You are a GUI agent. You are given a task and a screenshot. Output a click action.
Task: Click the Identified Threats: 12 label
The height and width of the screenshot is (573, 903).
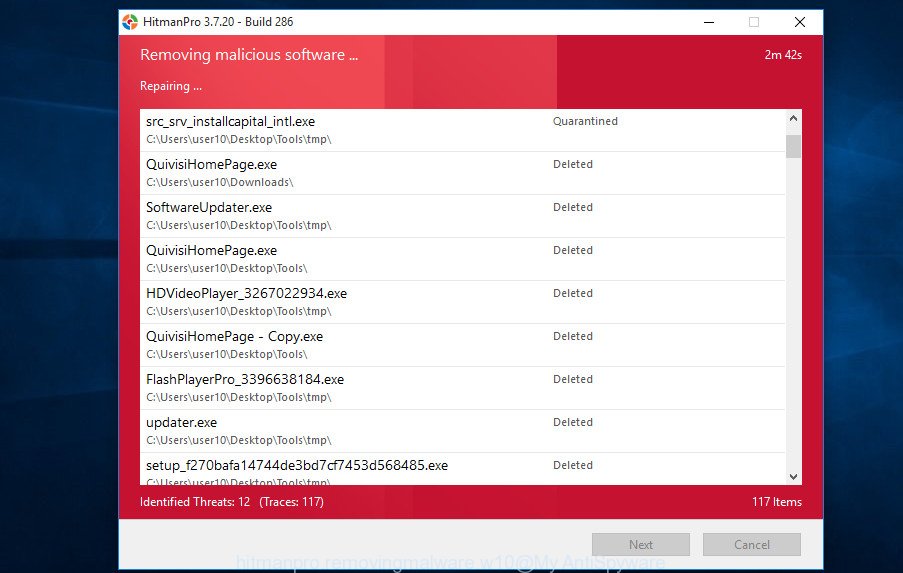coord(195,502)
